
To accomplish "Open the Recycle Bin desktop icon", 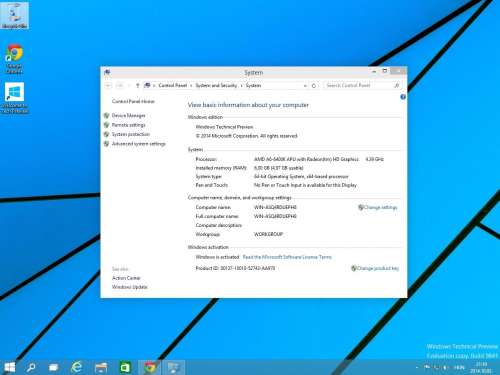I will coord(14,16).
